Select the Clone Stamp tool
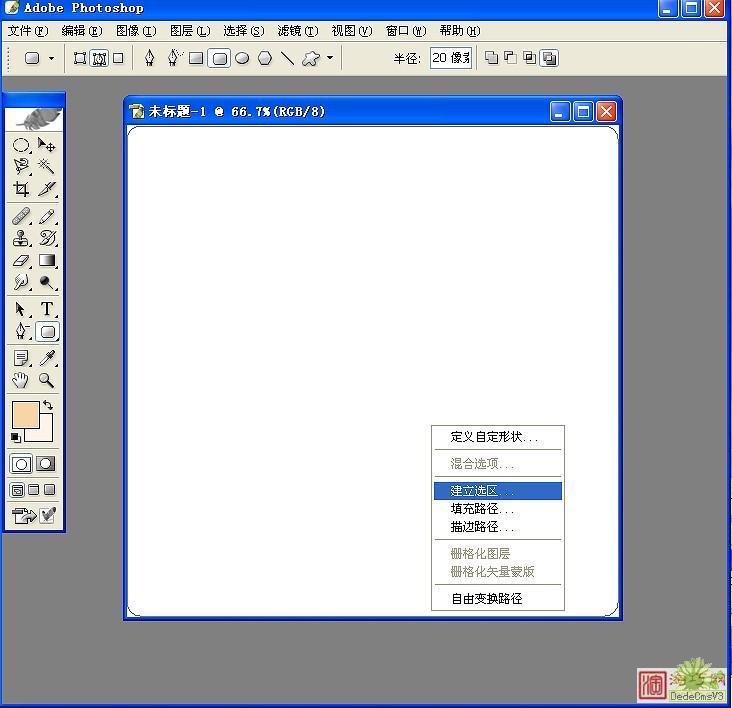732x708 pixels. click(x=21, y=238)
